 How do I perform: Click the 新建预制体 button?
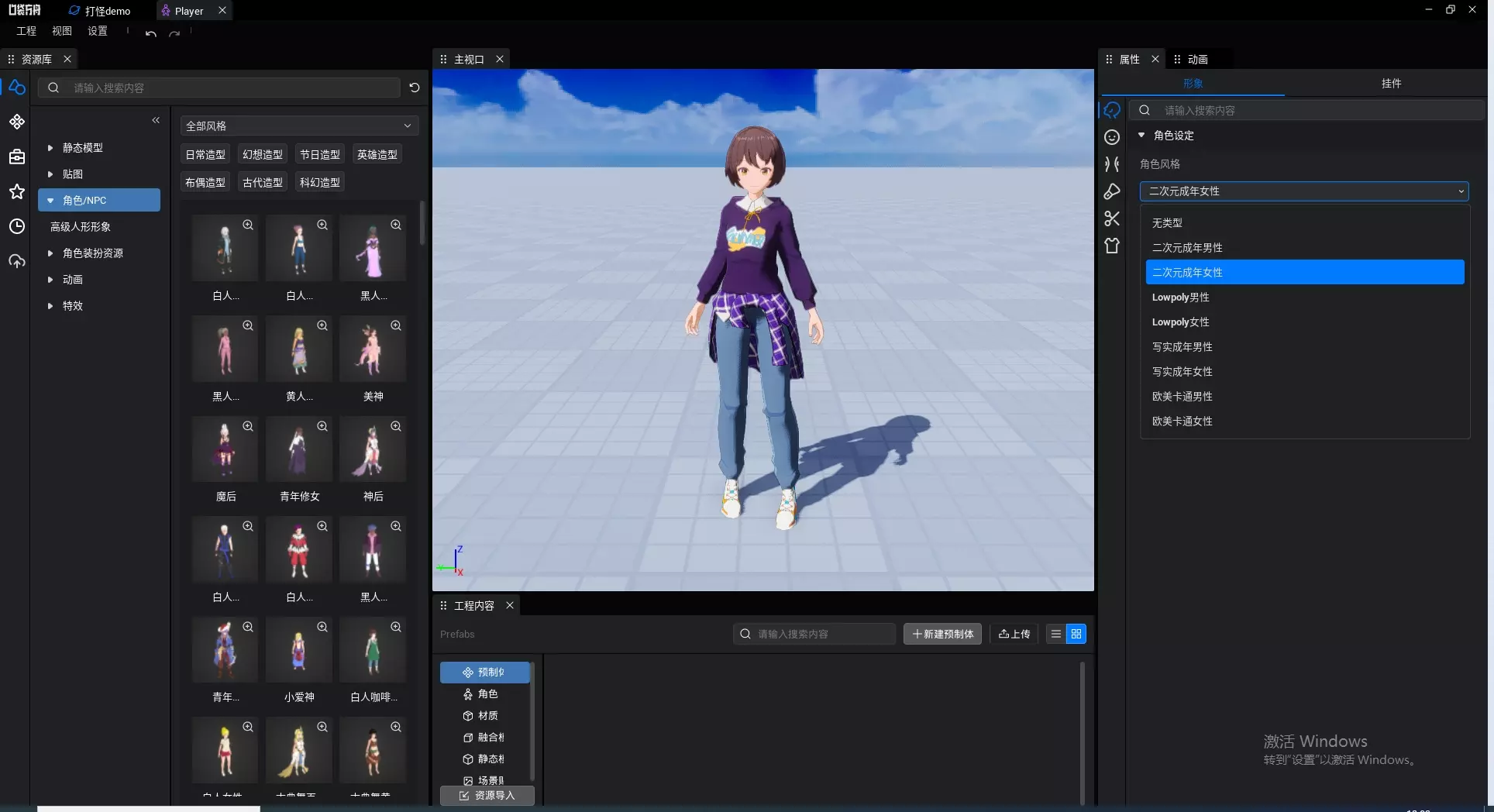pos(942,634)
